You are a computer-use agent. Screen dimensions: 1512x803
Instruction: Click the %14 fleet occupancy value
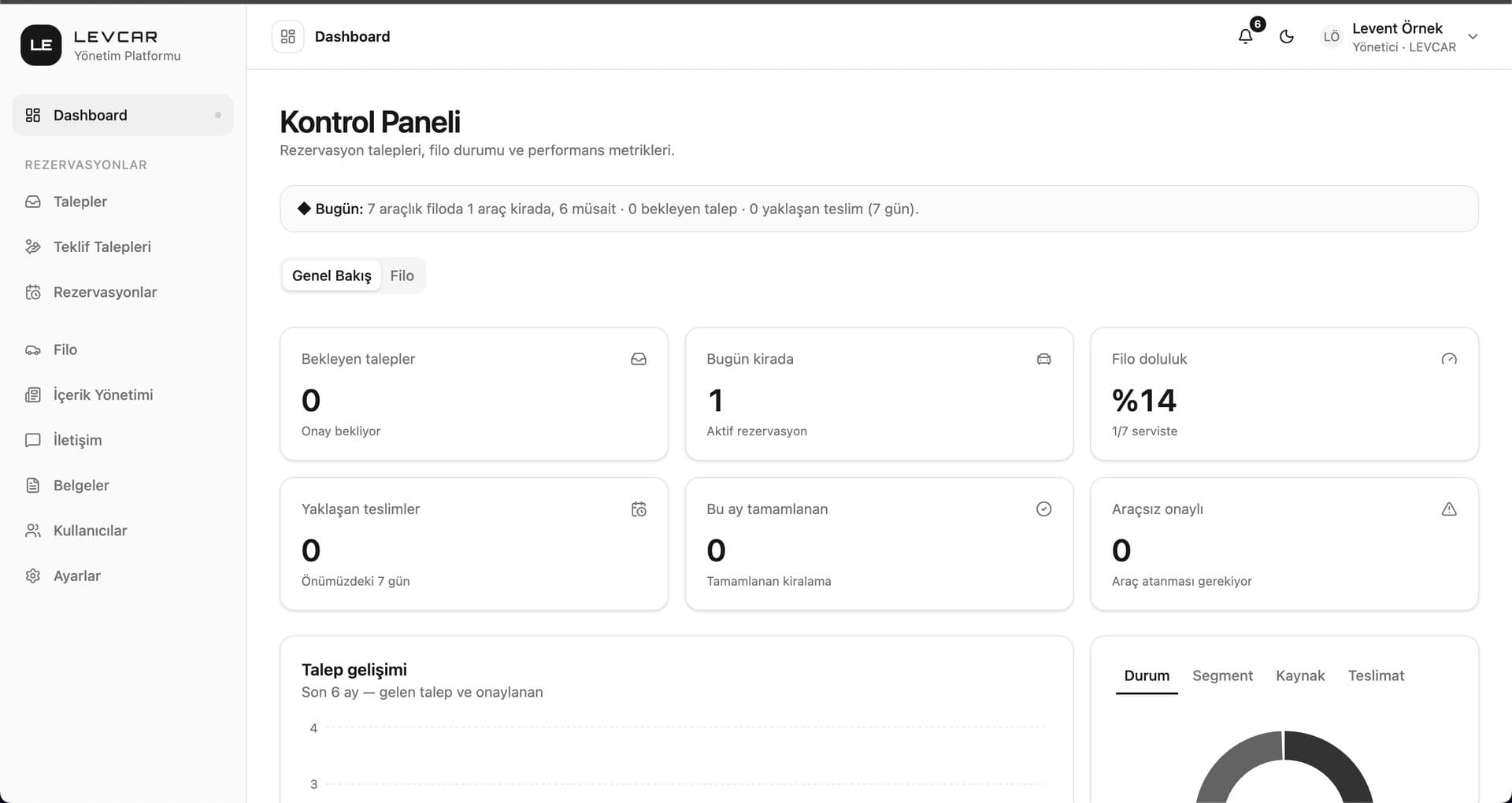[1144, 401]
